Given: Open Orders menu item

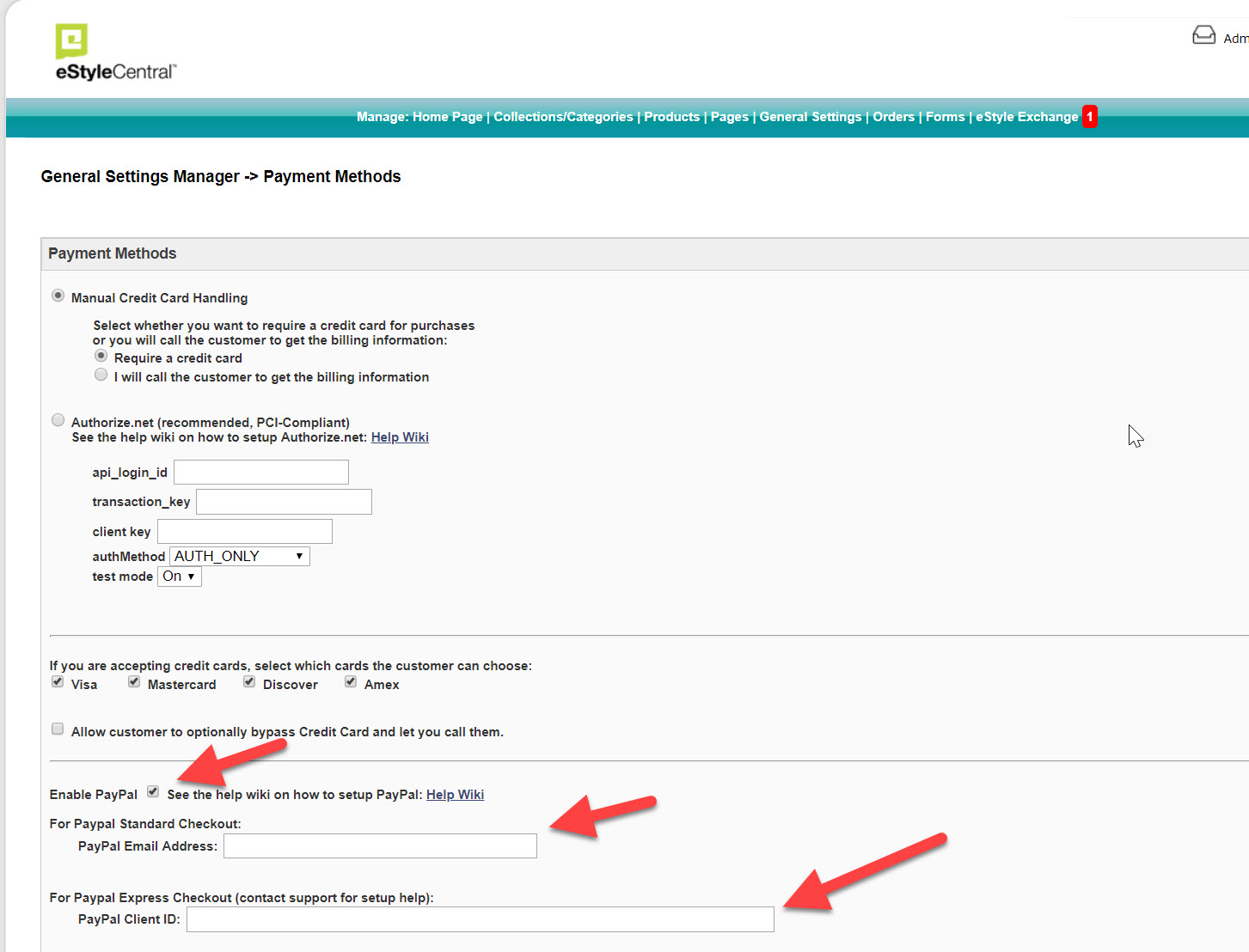Looking at the screenshot, I should [894, 117].
